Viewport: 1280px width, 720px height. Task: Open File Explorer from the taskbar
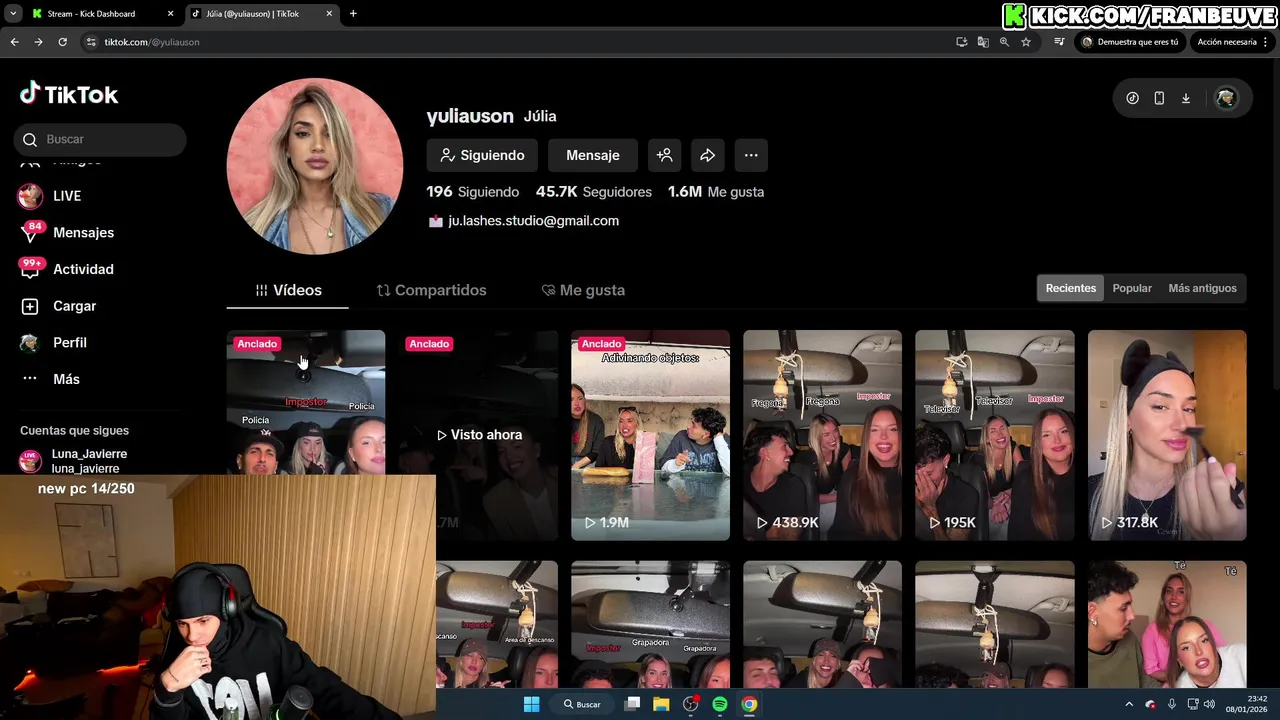pyautogui.click(x=661, y=704)
